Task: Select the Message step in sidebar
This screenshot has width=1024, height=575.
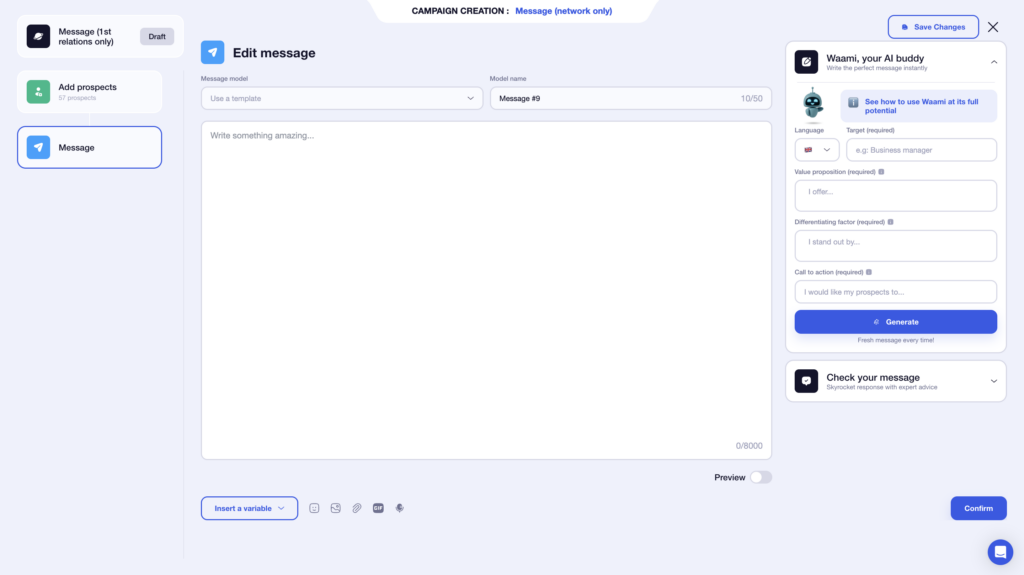Action: [89, 148]
